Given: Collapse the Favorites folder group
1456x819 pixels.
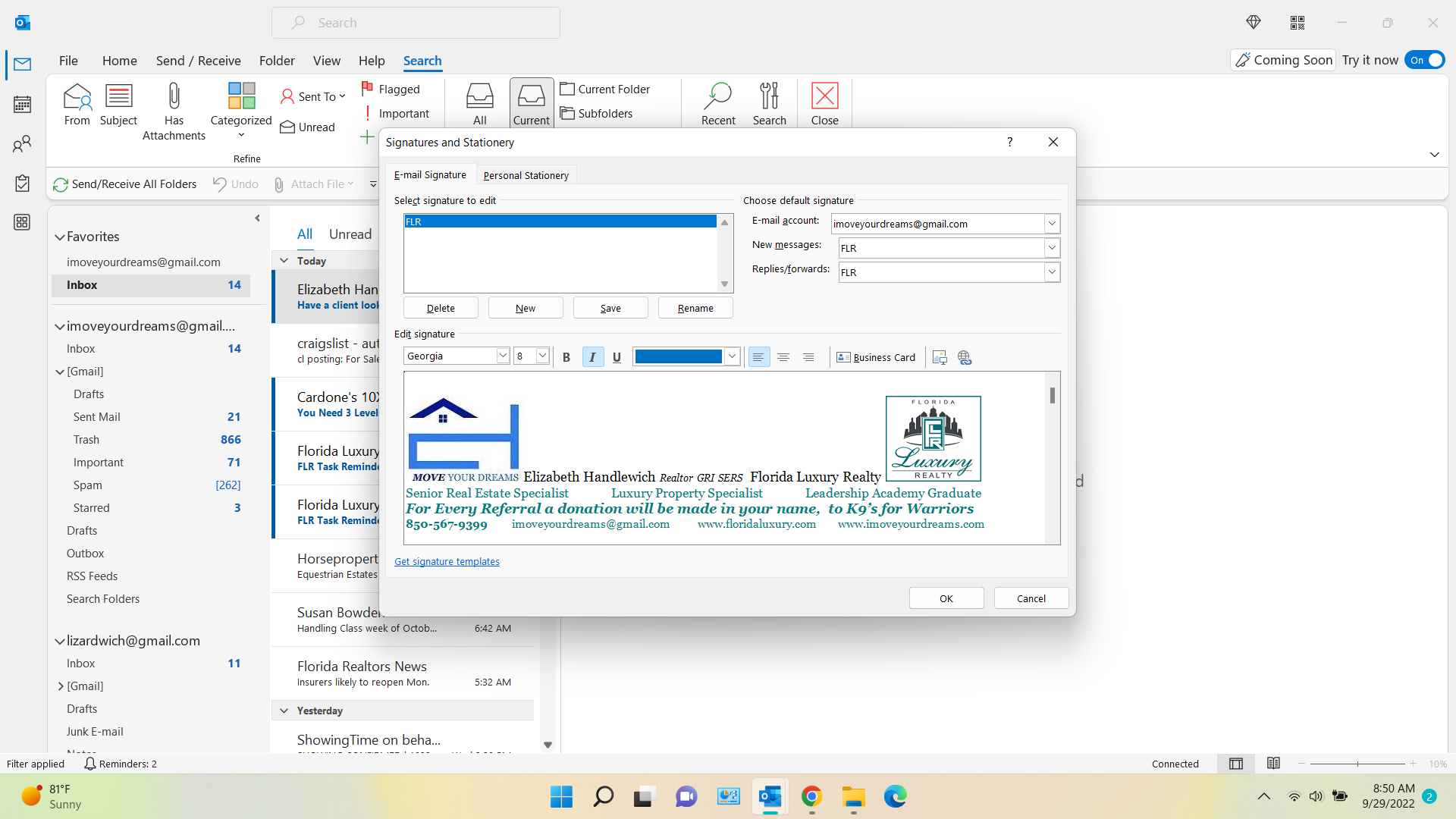Looking at the screenshot, I should [59, 237].
